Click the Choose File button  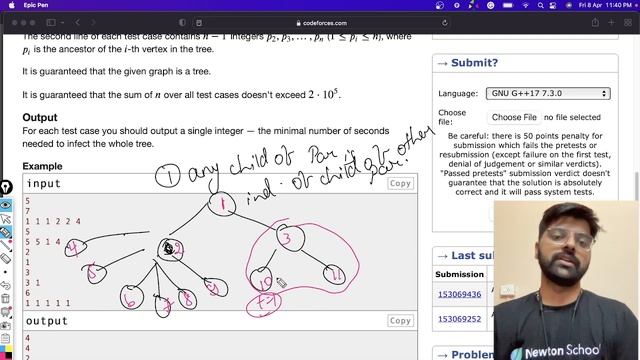(x=514, y=117)
